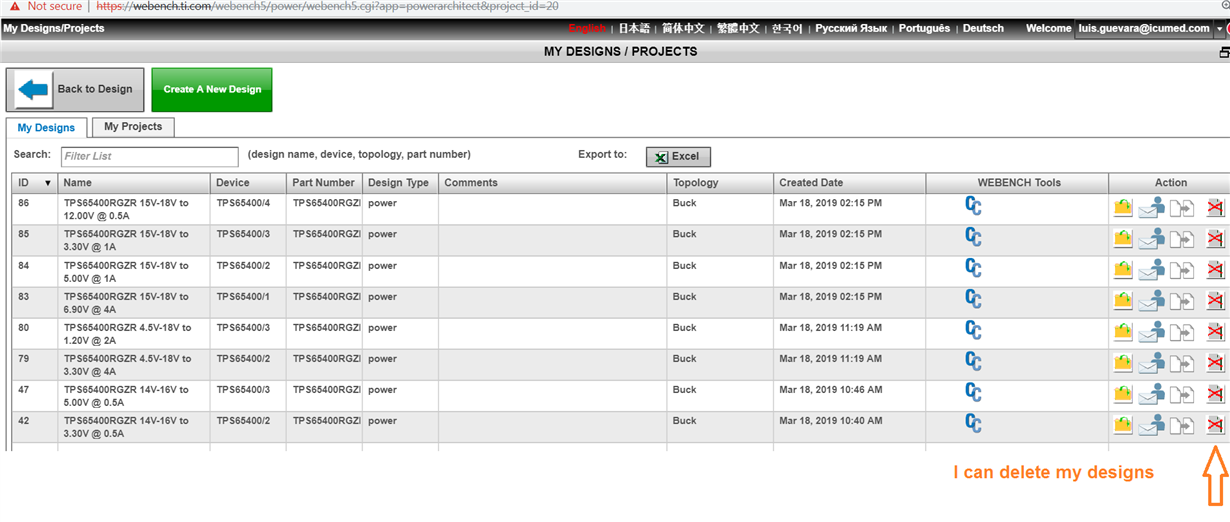Delete design 84 with the red X icon

(1215, 270)
